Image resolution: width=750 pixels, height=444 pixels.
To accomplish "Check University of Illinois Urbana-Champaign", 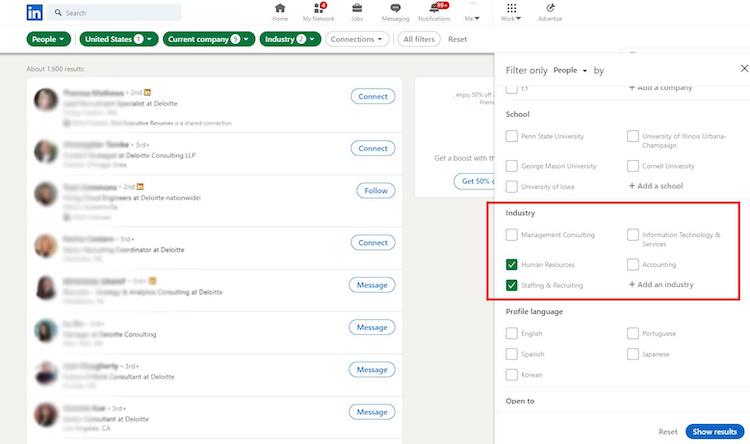I will [633, 136].
